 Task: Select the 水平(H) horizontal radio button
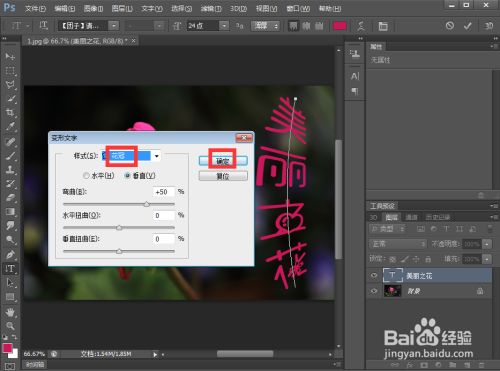point(86,175)
